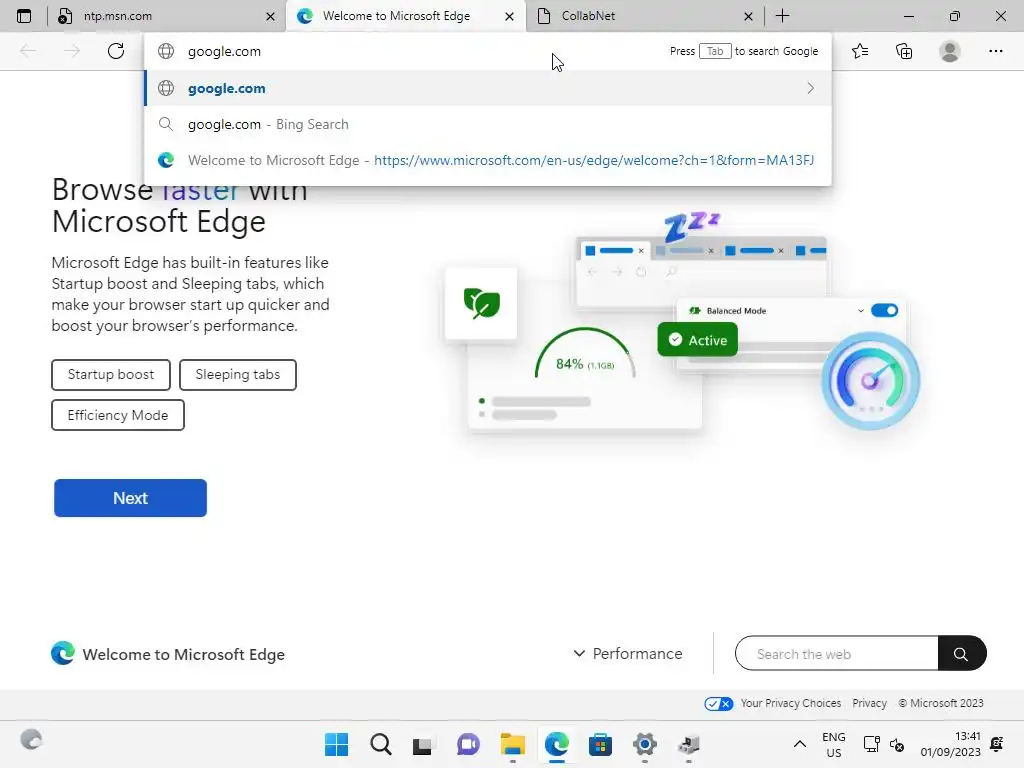Open the Chat app on taskbar

(x=468, y=744)
